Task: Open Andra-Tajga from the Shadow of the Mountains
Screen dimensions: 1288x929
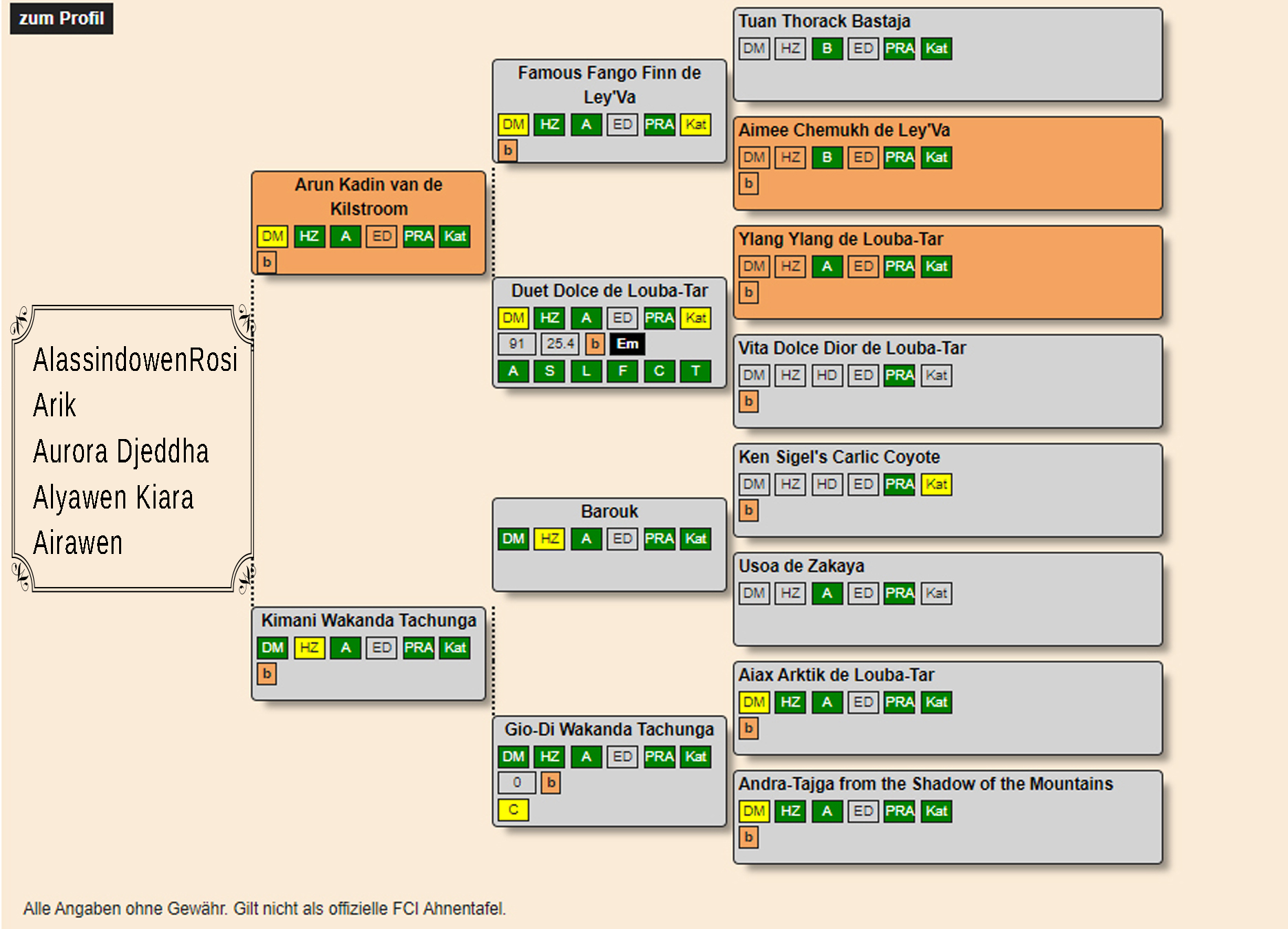Action: click(x=925, y=784)
